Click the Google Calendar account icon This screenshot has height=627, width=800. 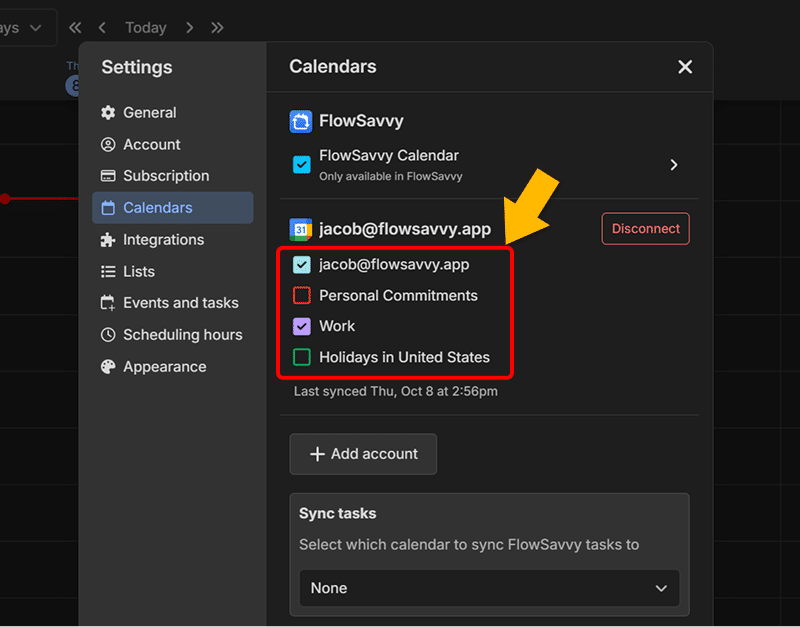tap(301, 230)
